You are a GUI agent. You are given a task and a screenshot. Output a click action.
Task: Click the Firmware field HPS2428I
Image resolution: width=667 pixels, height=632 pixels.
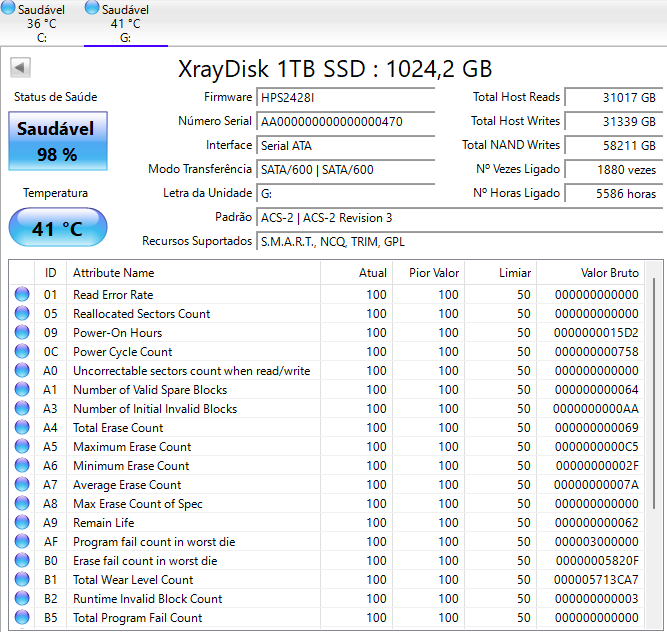(346, 98)
